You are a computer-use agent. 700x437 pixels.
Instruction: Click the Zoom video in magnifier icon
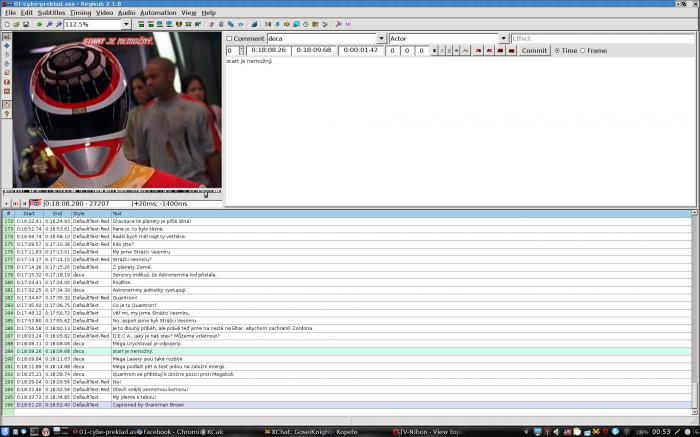49,24
